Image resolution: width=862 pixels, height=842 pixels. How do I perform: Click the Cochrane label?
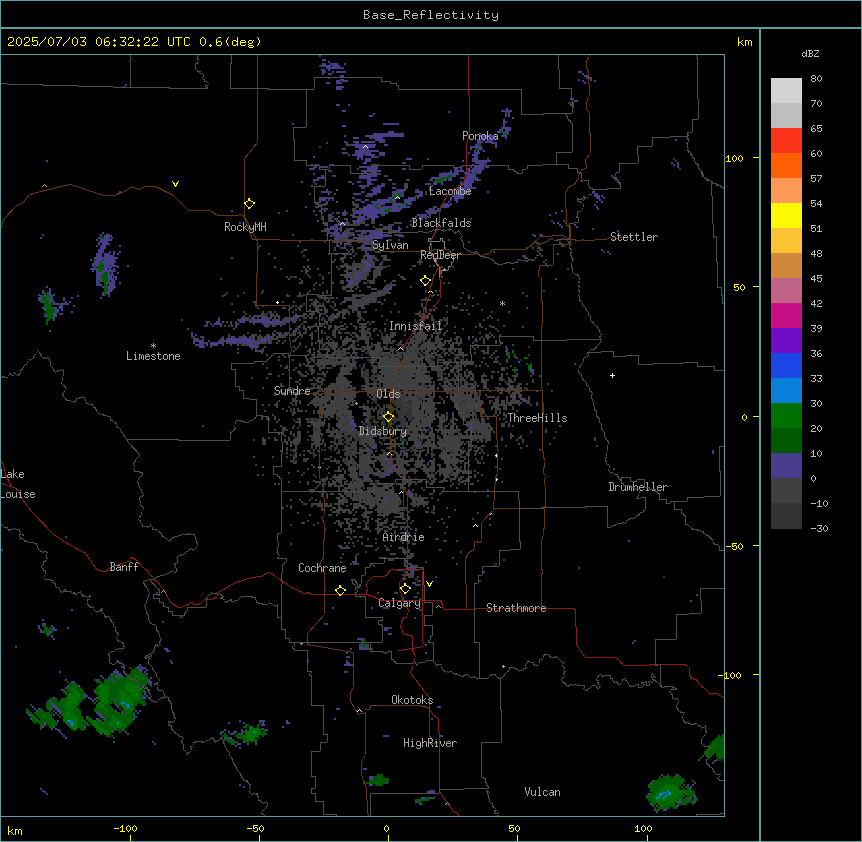tap(322, 568)
